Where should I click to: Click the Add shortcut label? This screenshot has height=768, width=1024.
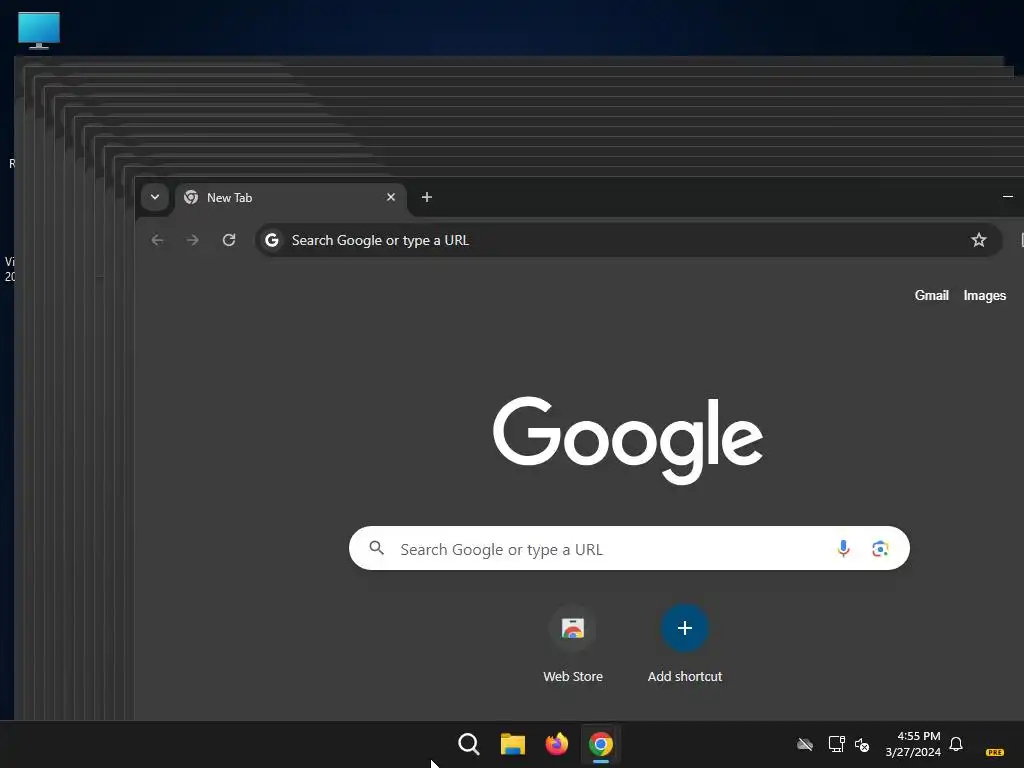pos(684,677)
